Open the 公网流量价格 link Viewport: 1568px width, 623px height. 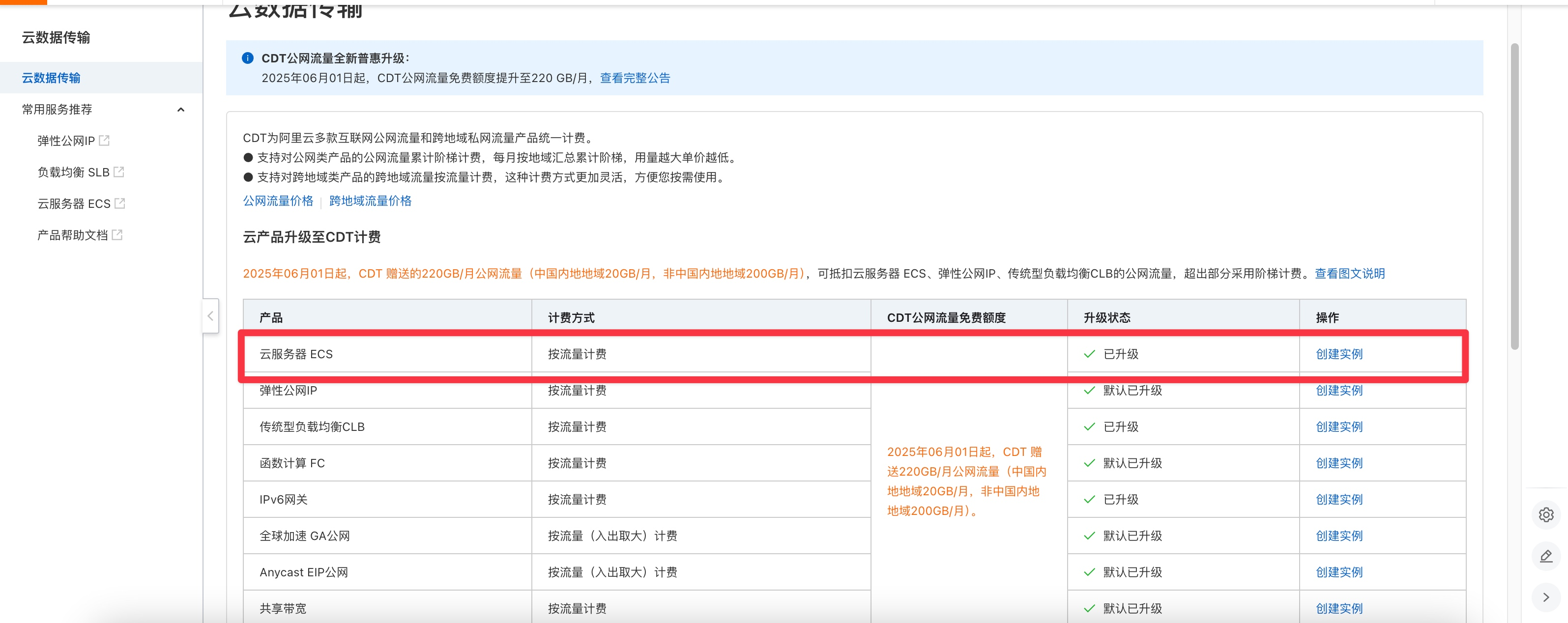coord(278,201)
